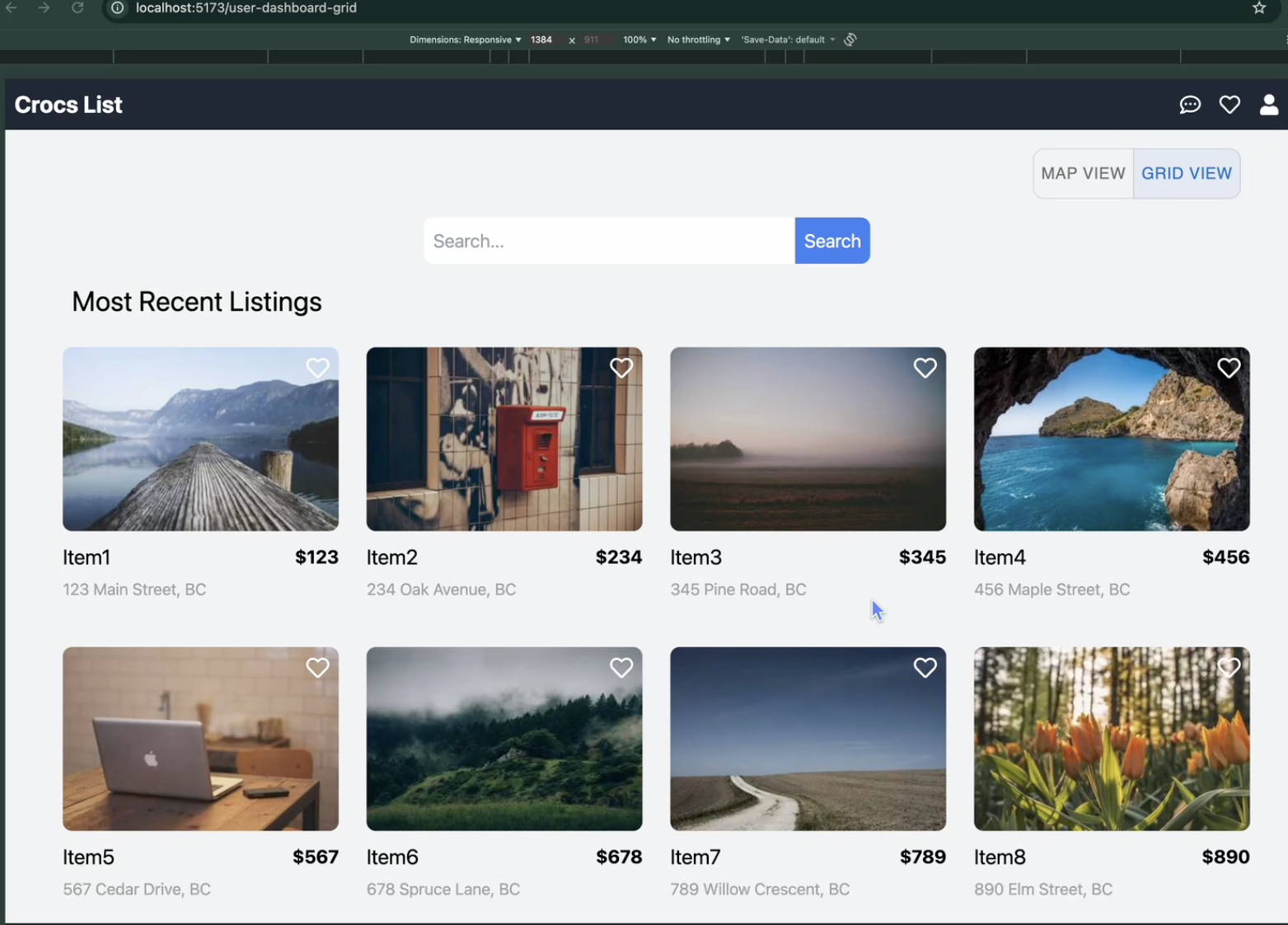
Task: Favorite Item7 using its heart icon
Action: [x=925, y=668]
